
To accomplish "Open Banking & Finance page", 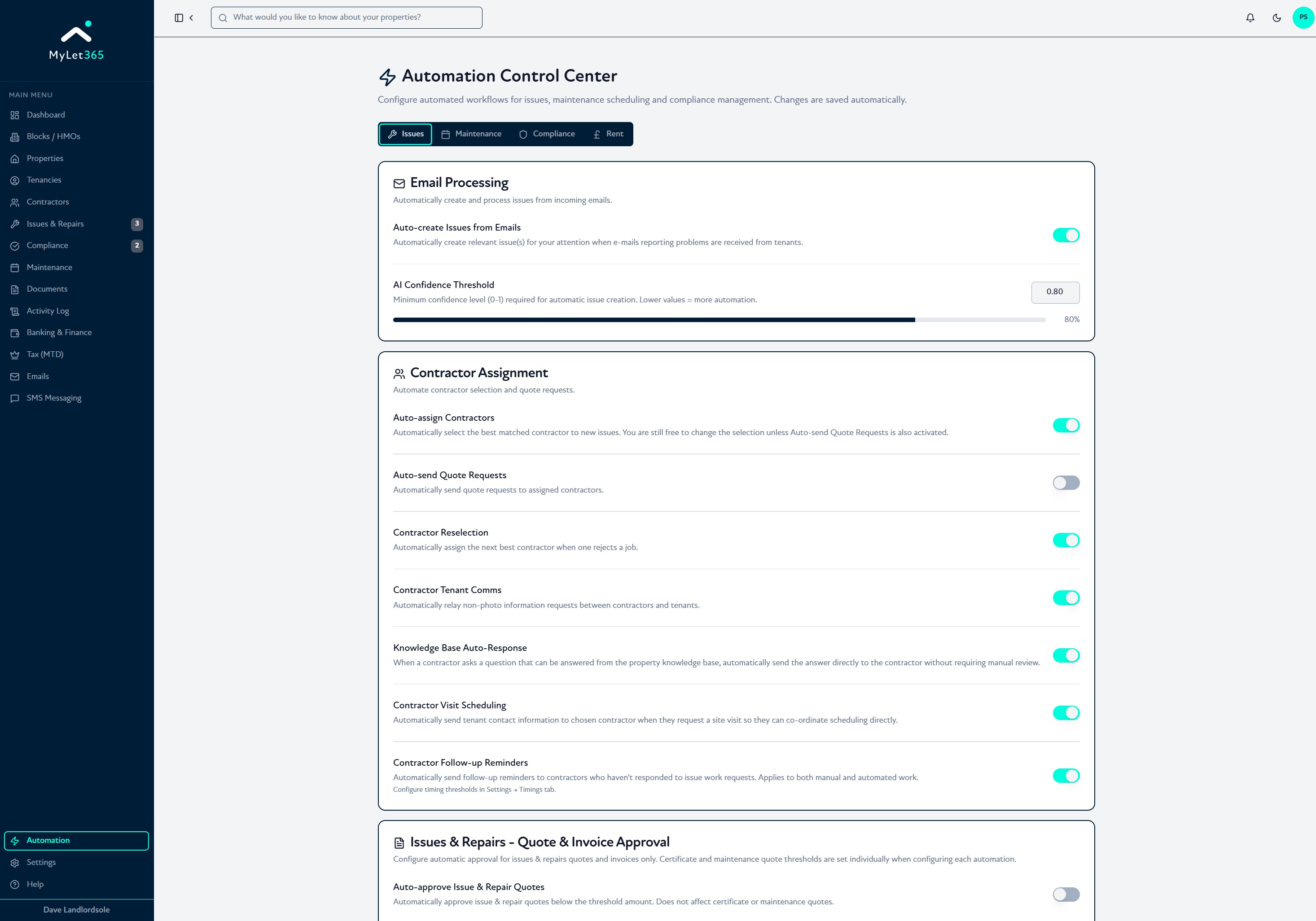I will [x=76, y=333].
